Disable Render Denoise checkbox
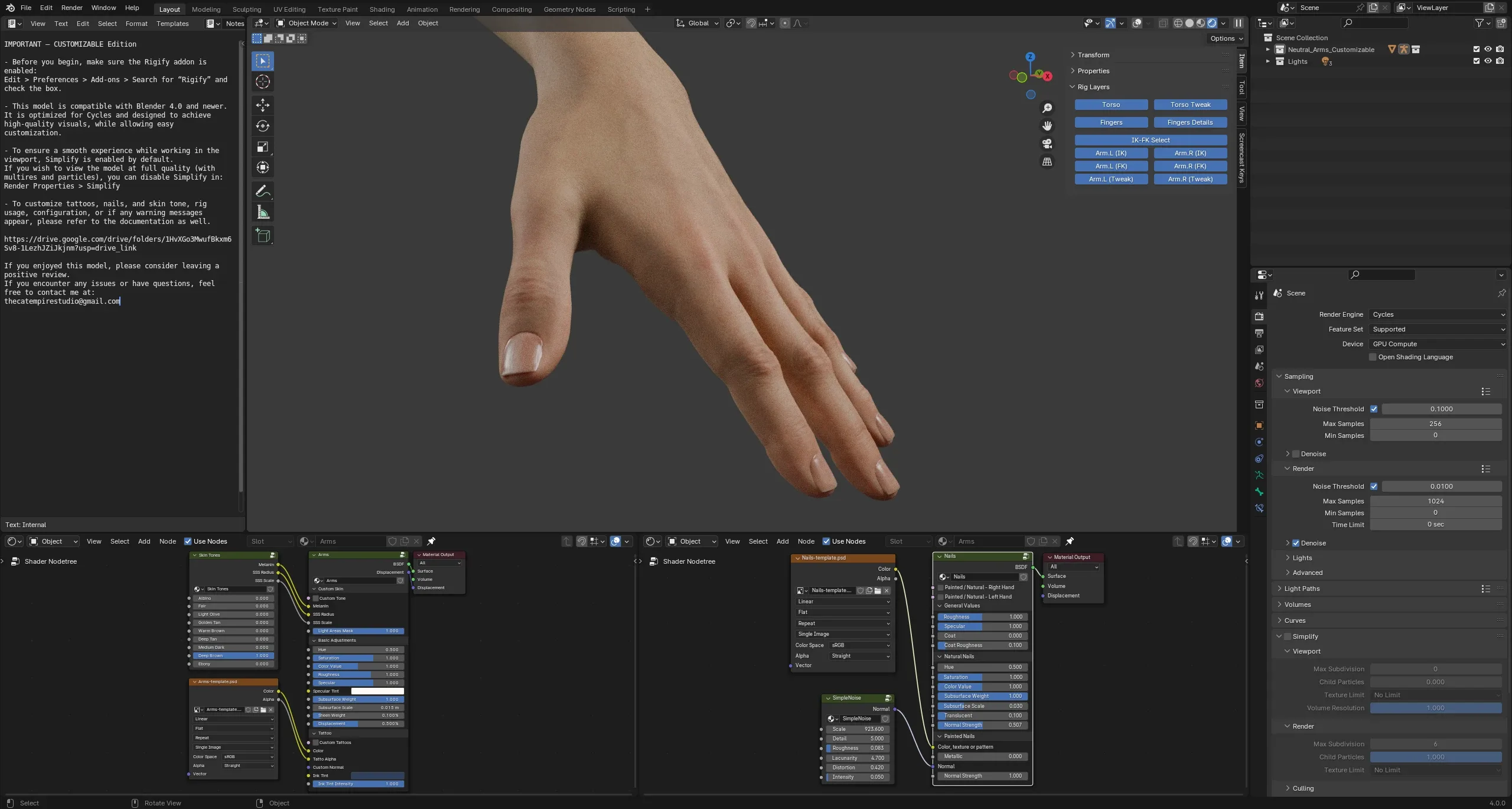 (x=1296, y=543)
